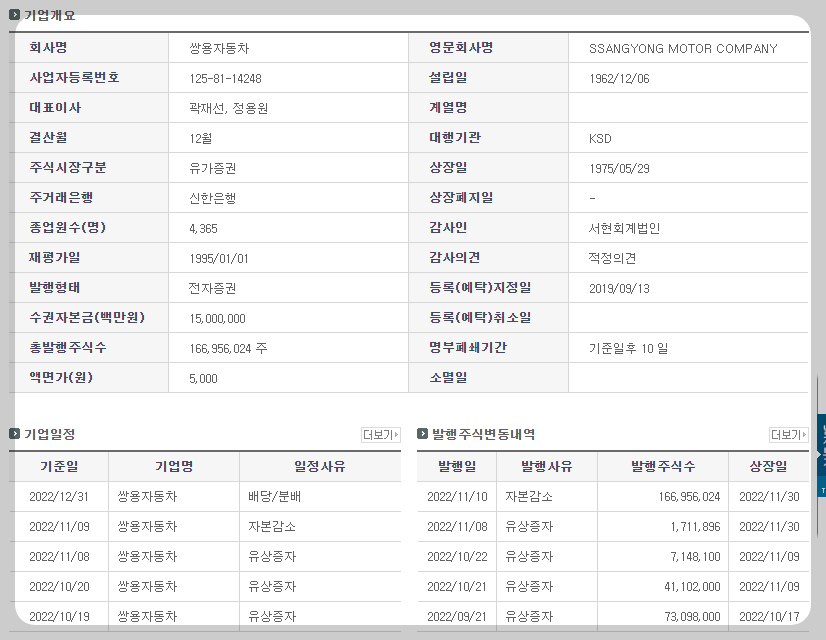Select schedule date 2022/10/19
Image resolution: width=826 pixels, height=640 pixels.
(60, 617)
